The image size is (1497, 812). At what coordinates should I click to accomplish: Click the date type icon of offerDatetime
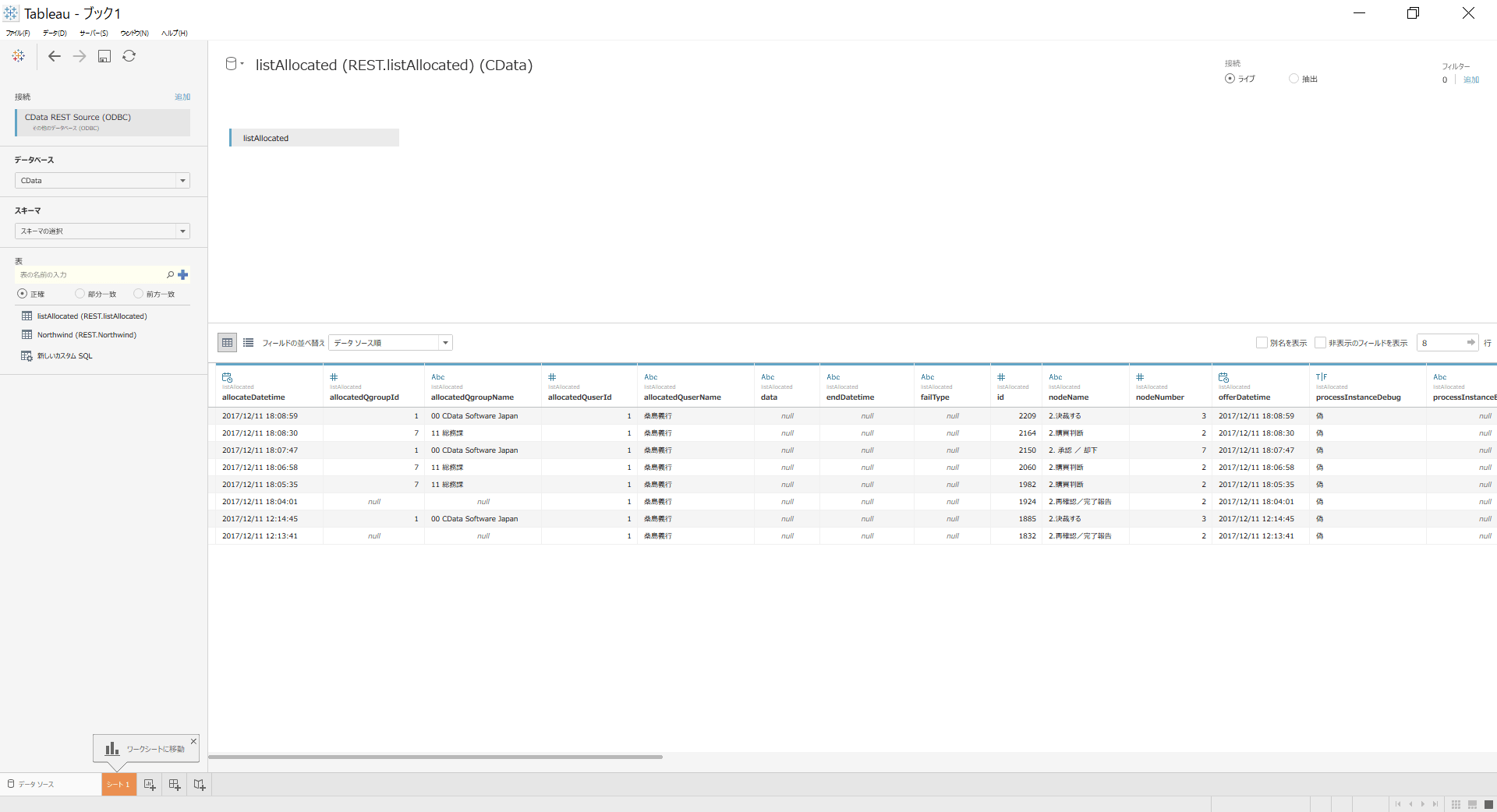coord(1224,377)
